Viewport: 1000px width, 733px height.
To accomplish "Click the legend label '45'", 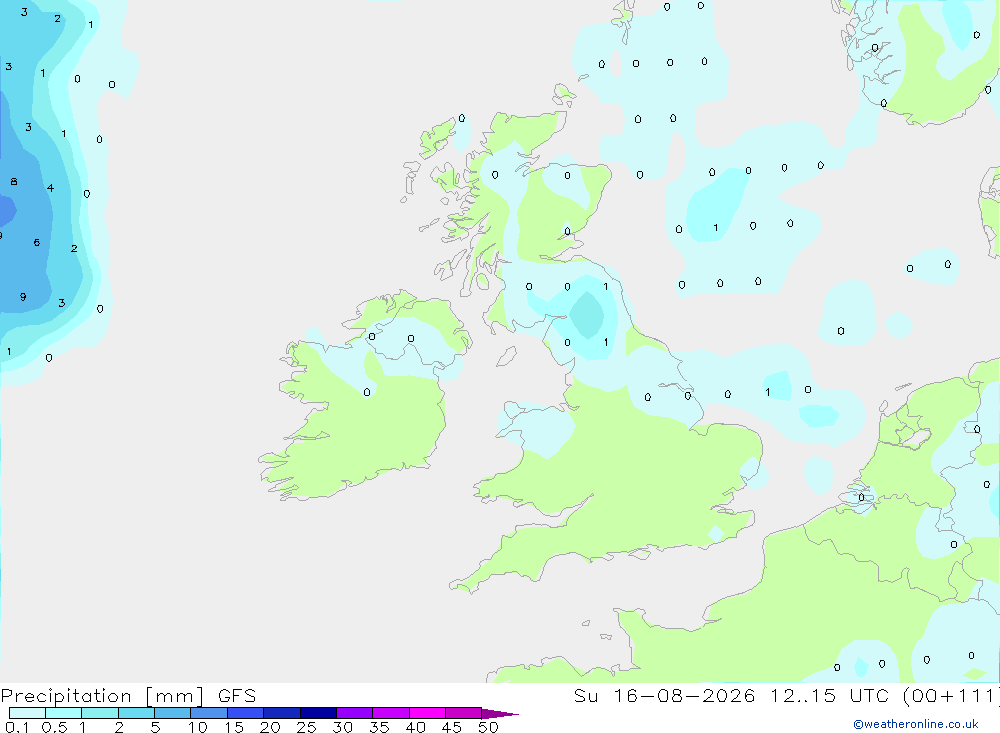I will tap(452, 727).
